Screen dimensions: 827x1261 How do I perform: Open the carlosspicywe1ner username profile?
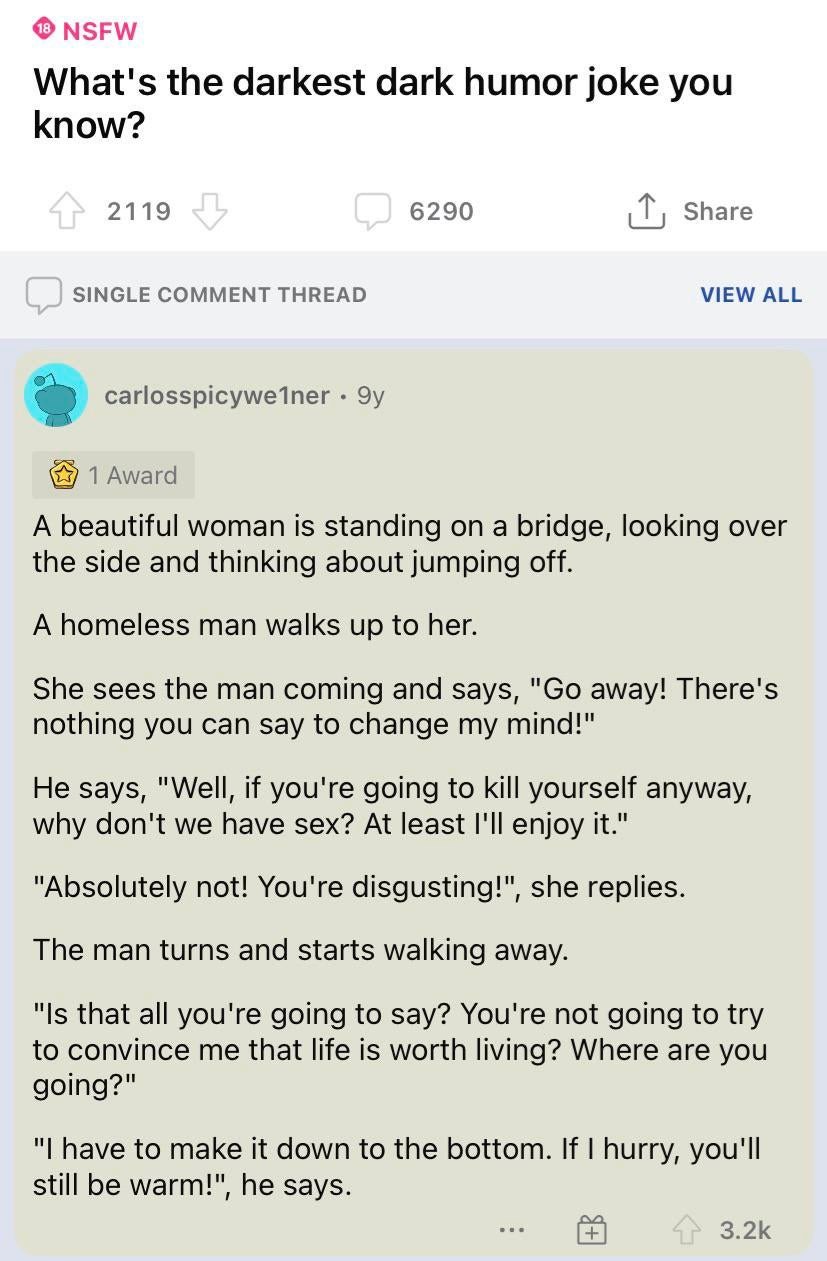(217, 395)
